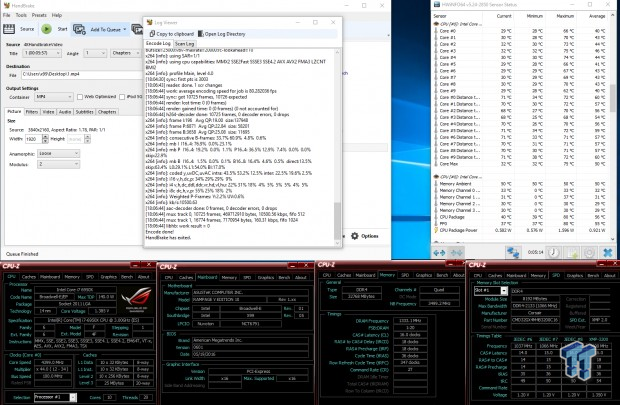Click the greyed-out arrows icon in HWiNFO toolbar
Screen dimensions: 620x405
coord(457,252)
